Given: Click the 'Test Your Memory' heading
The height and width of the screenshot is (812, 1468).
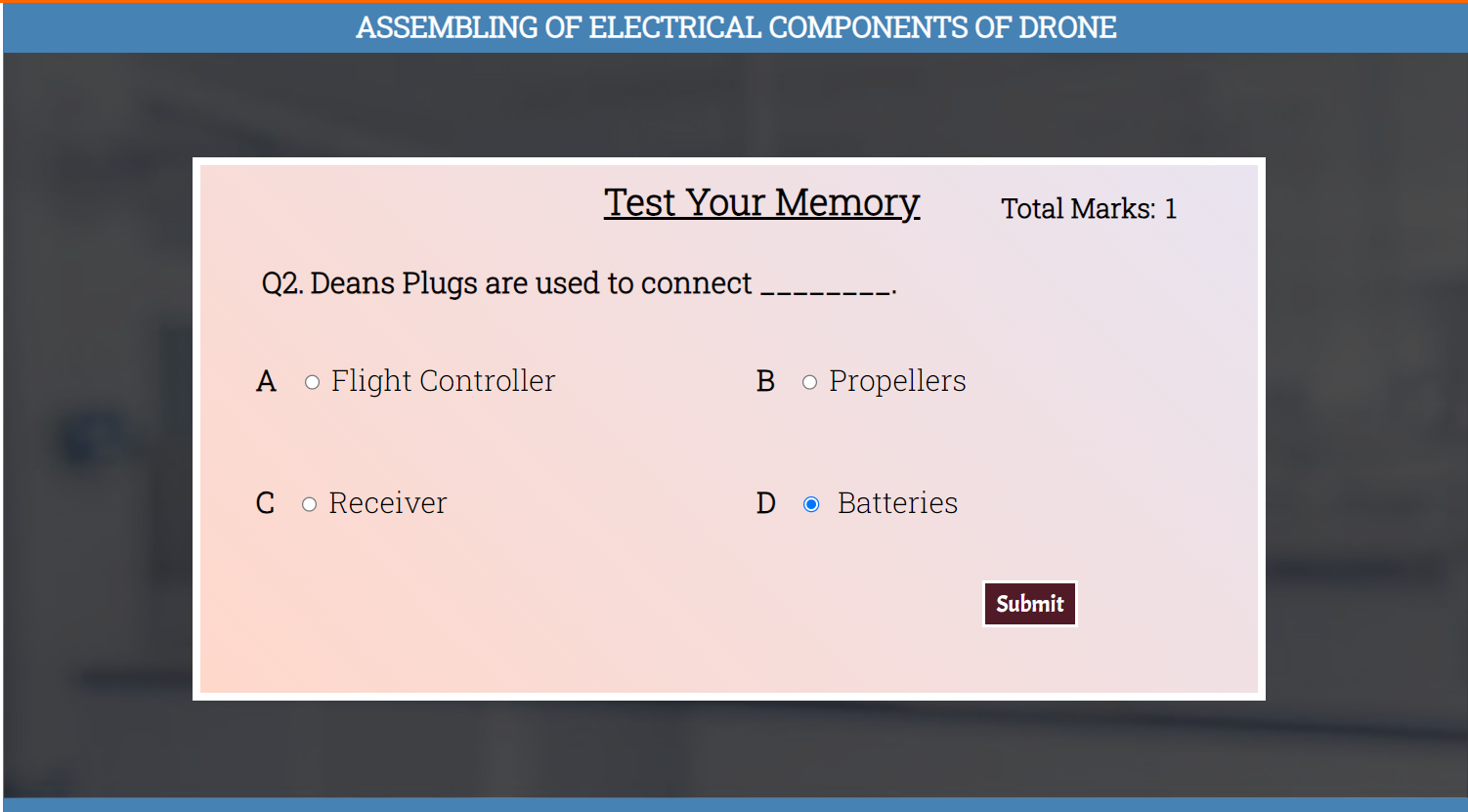Looking at the screenshot, I should [x=761, y=202].
